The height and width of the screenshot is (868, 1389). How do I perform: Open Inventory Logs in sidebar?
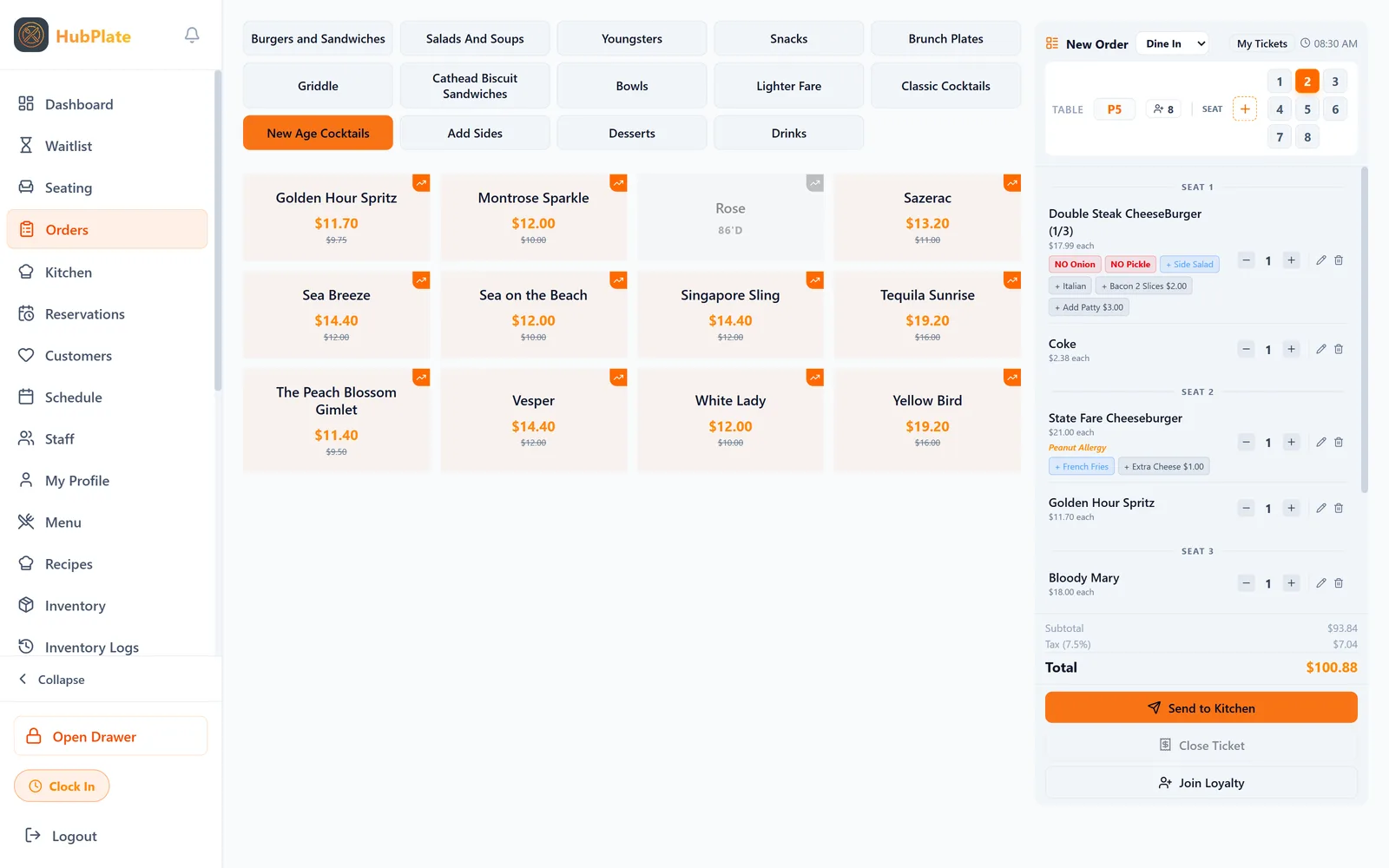pos(107,647)
